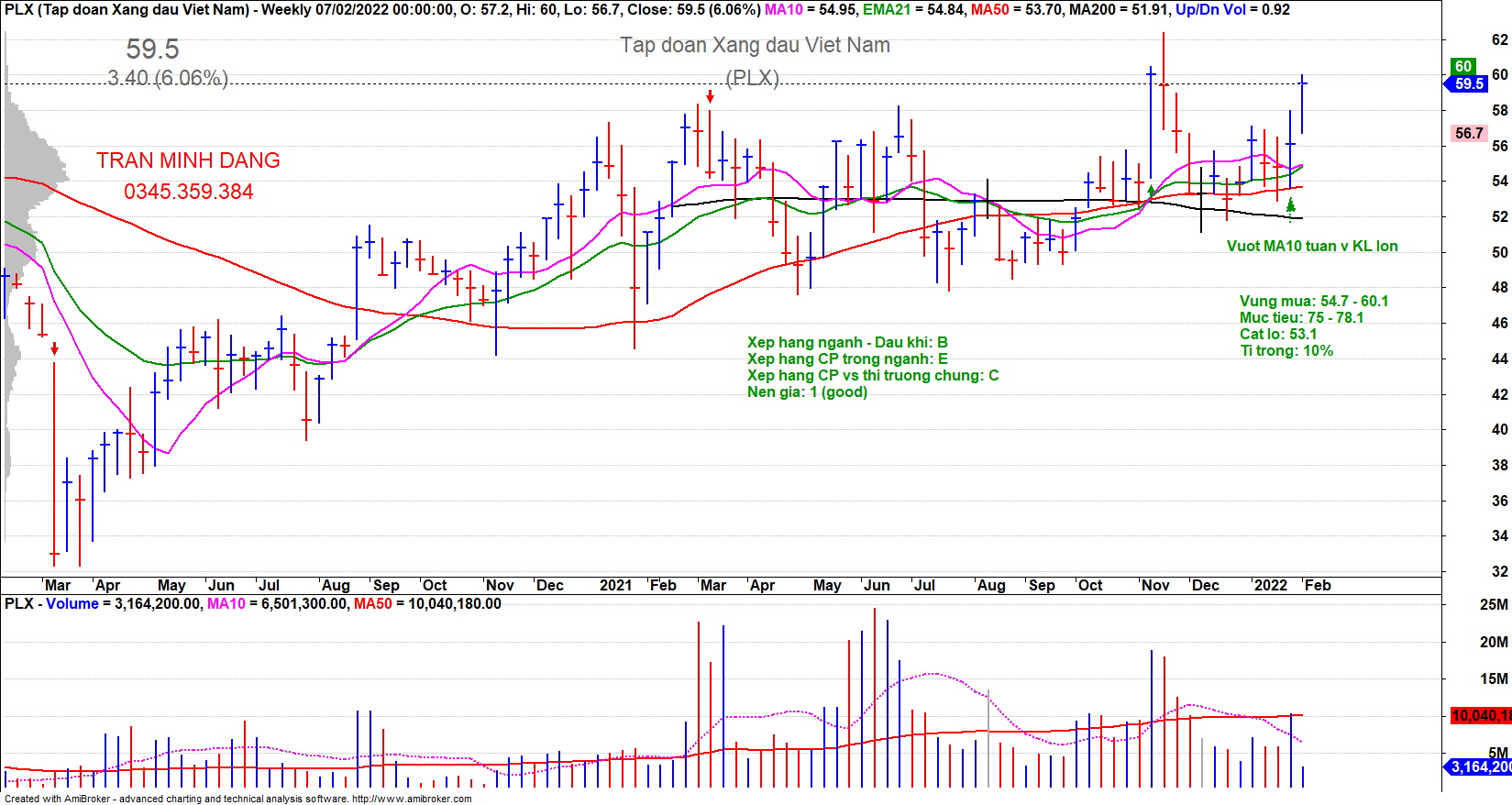Click the 32 value on the price axis
The image size is (1512, 805).
click(x=1499, y=571)
